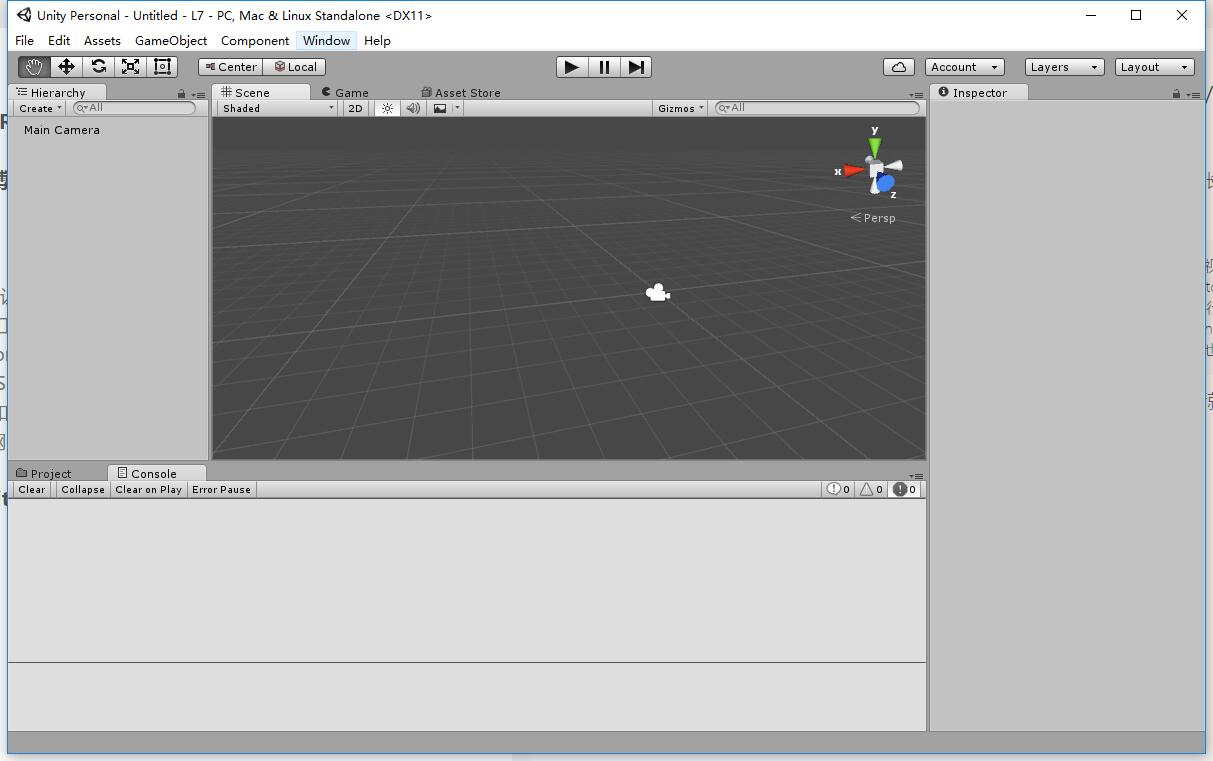Switch to the Game tab
The width and height of the screenshot is (1213, 761).
pos(344,92)
